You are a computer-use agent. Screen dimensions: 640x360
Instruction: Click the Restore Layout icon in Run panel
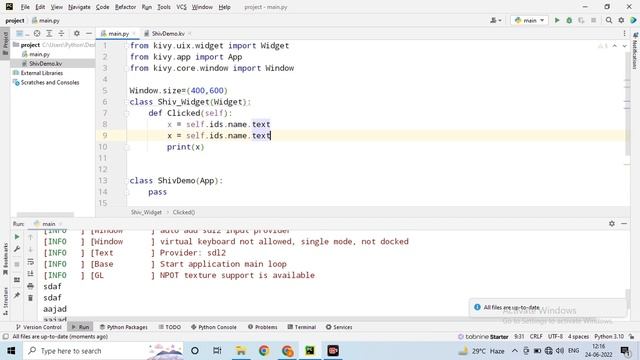coord(17,280)
